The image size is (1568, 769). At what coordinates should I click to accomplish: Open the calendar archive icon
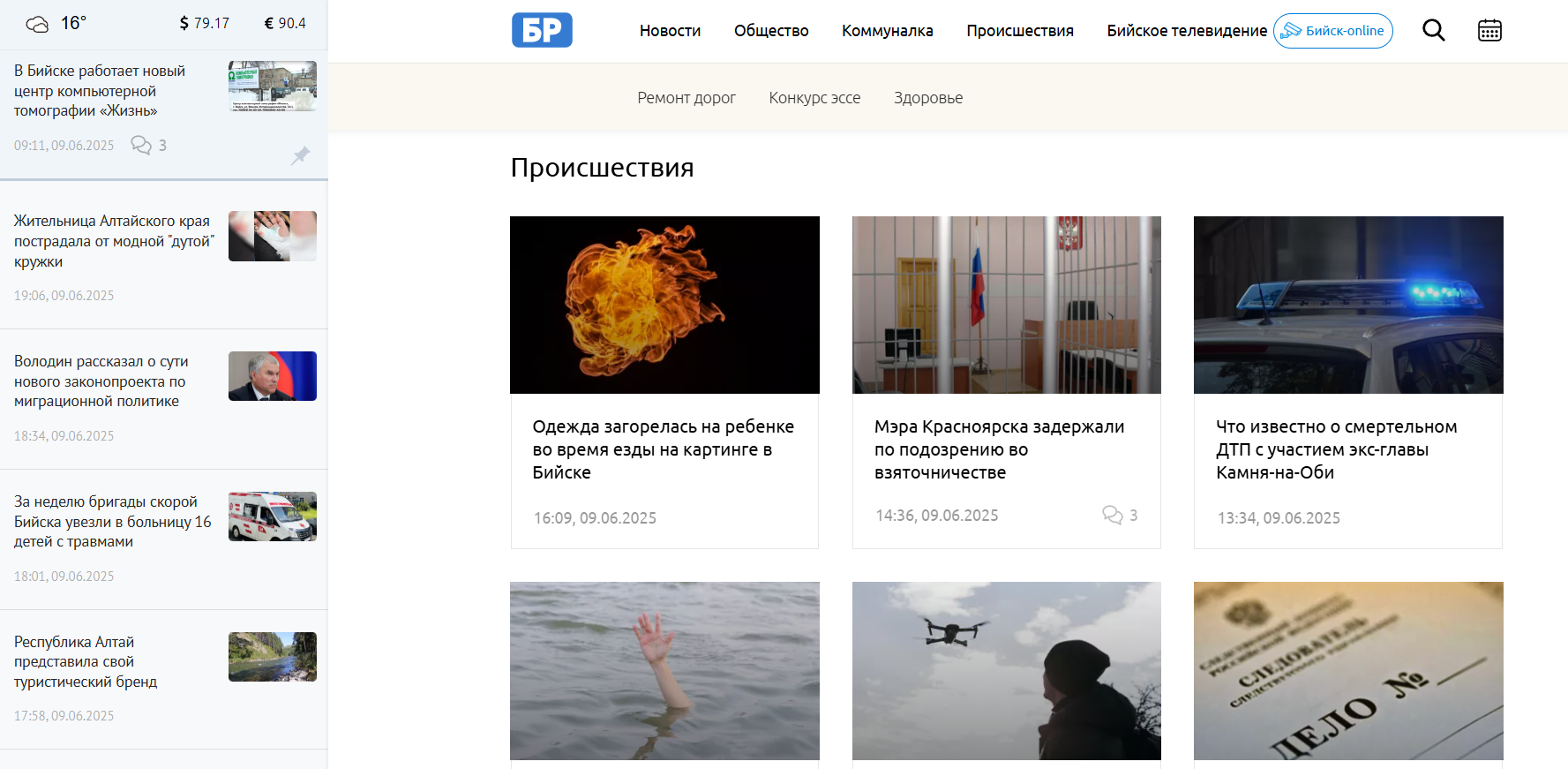click(x=1489, y=31)
